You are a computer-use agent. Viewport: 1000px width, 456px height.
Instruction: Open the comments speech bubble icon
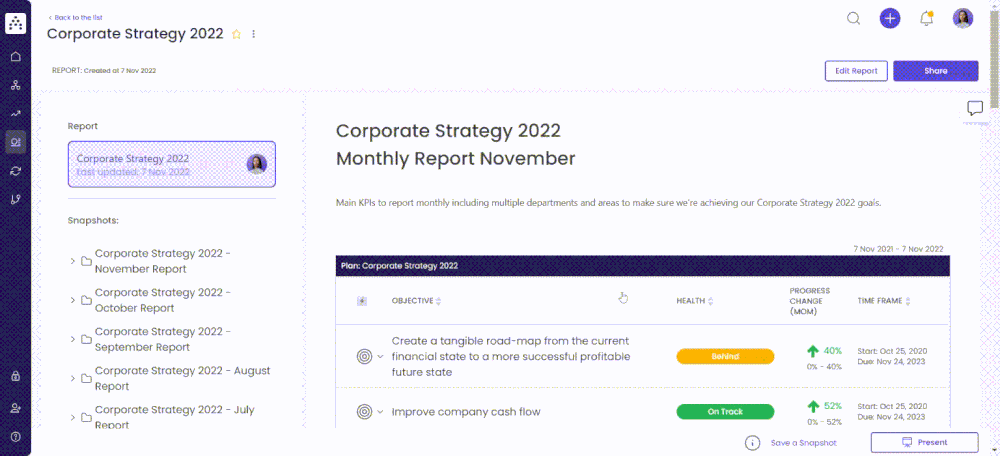click(975, 108)
